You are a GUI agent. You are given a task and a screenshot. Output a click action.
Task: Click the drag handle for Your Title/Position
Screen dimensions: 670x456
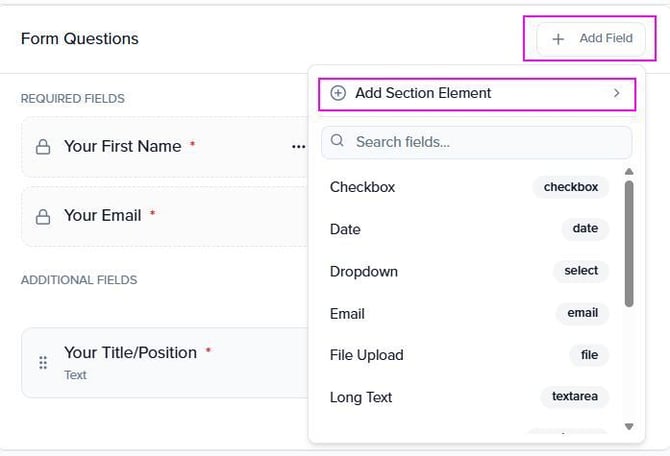tap(43, 362)
